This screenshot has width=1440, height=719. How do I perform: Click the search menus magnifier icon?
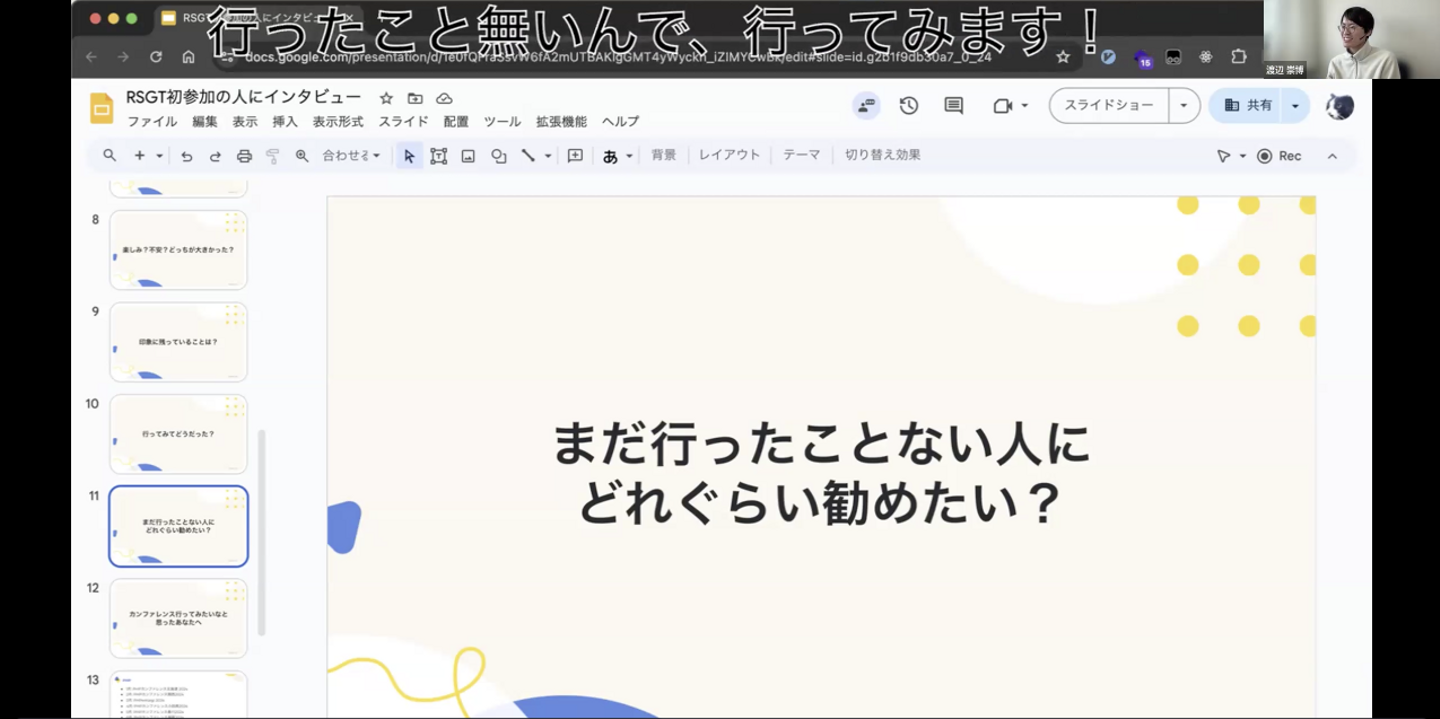(110, 156)
